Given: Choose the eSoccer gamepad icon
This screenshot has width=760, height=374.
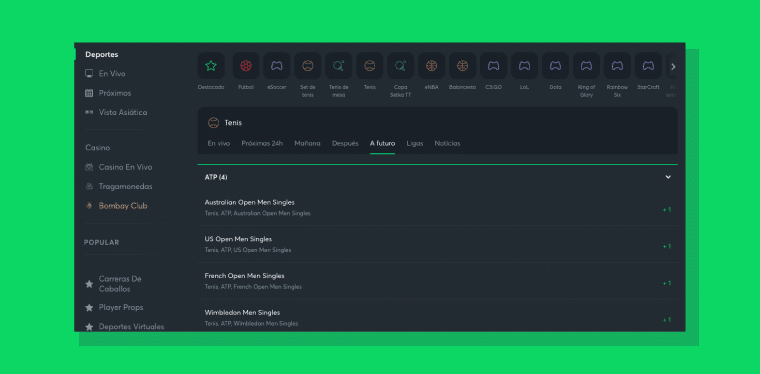Looking at the screenshot, I should pos(277,66).
